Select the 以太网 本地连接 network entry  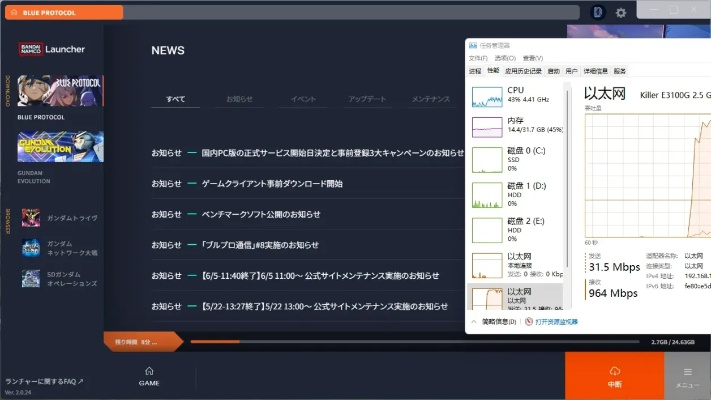click(516, 265)
